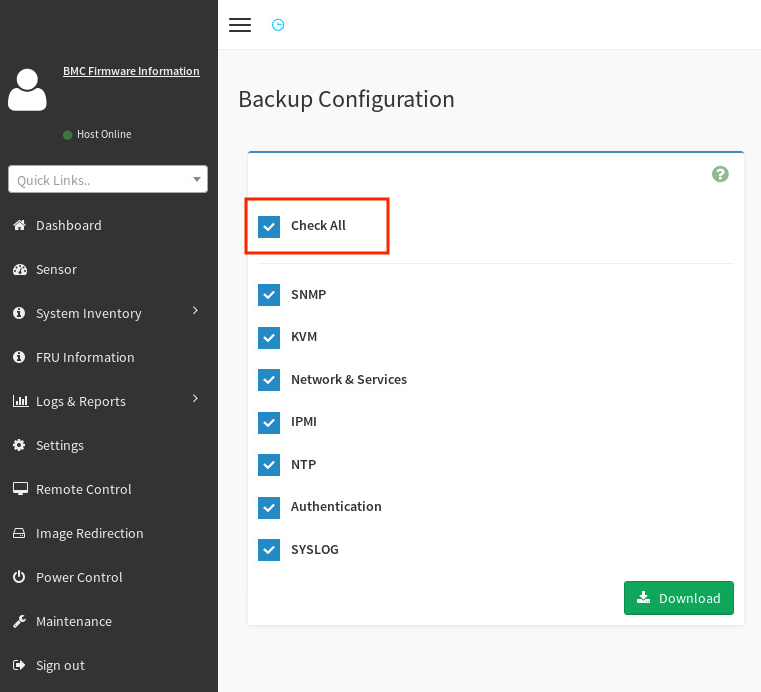The width and height of the screenshot is (761, 692).
Task: Disable the Network & Services checkbox
Action: (x=269, y=380)
